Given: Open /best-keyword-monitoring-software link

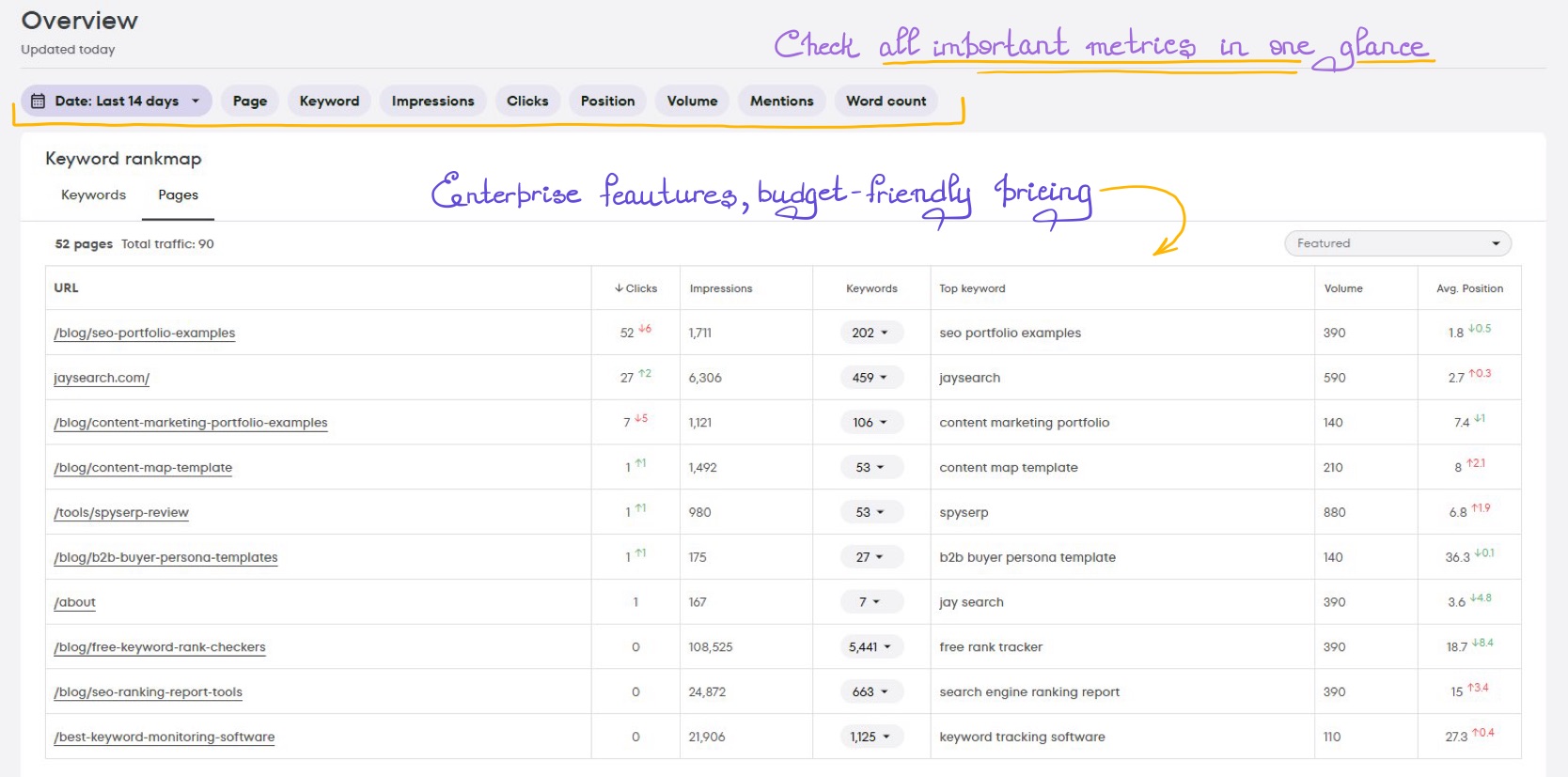Looking at the screenshot, I should coord(165,738).
